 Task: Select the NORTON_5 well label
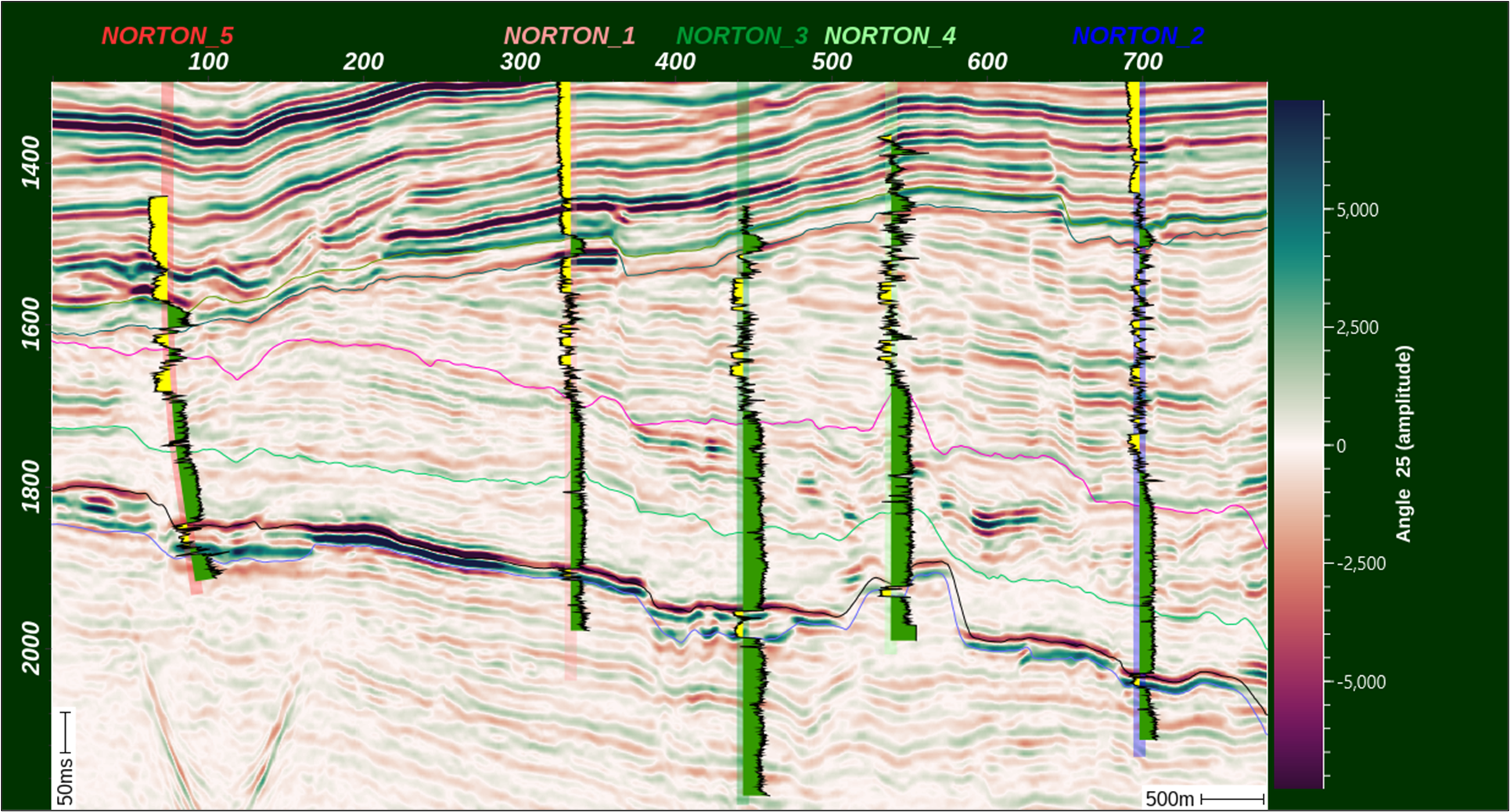point(167,35)
